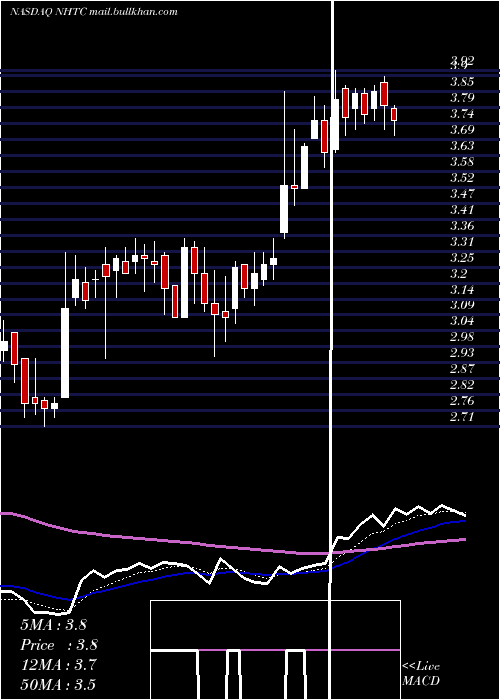Image resolution: width=500 pixels, height=700 pixels.
Task: Click the 3.69 price axis label
Action: (x=462, y=130)
